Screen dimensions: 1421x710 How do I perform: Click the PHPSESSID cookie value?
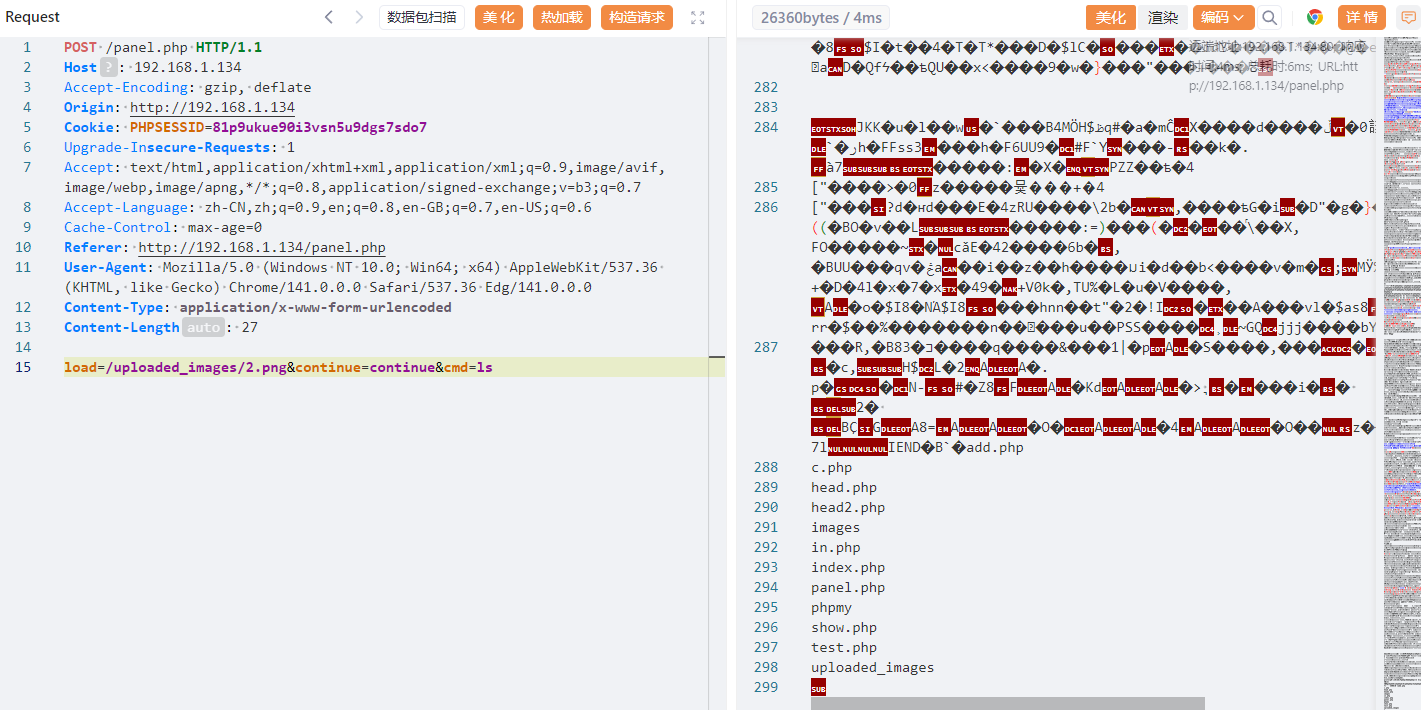pyautogui.click(x=319, y=127)
